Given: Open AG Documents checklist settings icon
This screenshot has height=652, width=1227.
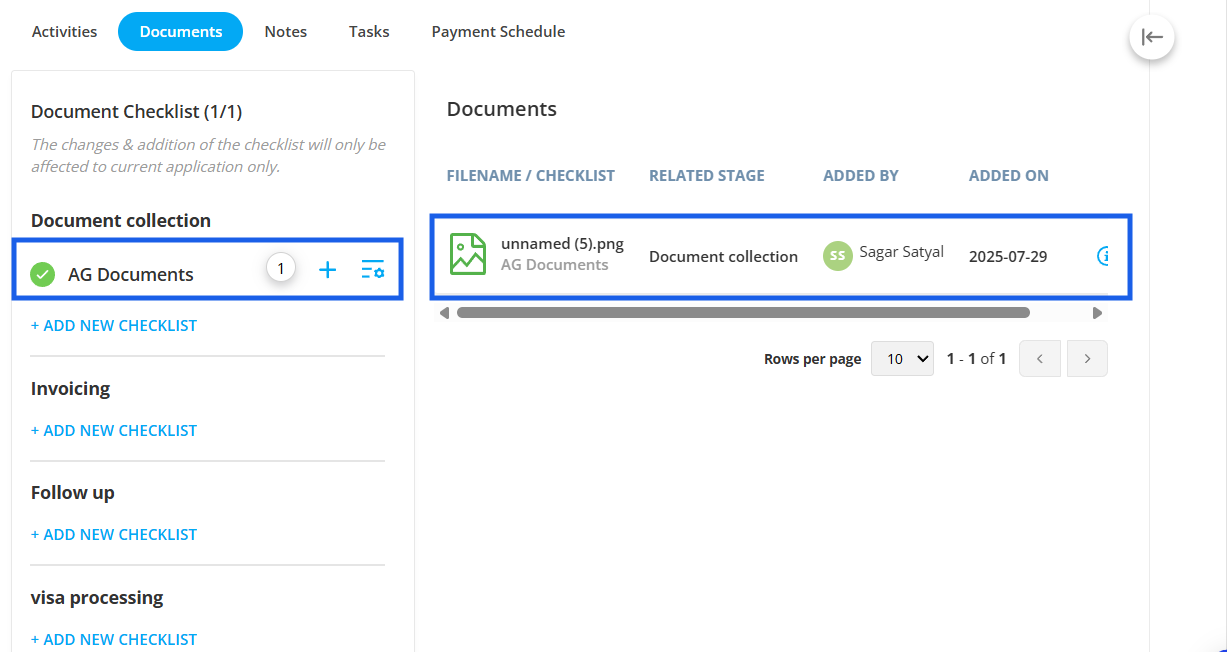Looking at the screenshot, I should pos(373,269).
